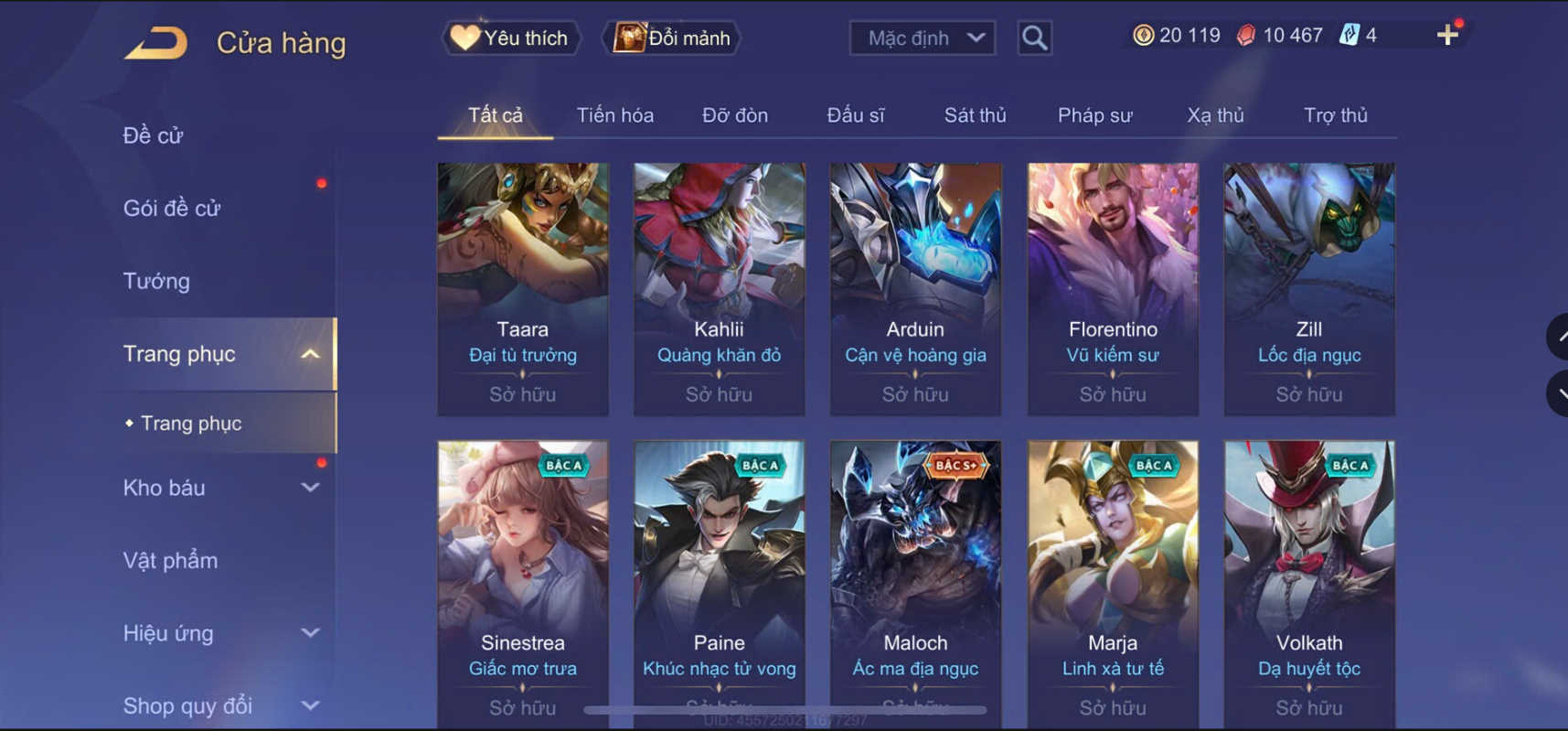Open the Mặc định sort dropdown
1568x731 pixels.
[922, 38]
